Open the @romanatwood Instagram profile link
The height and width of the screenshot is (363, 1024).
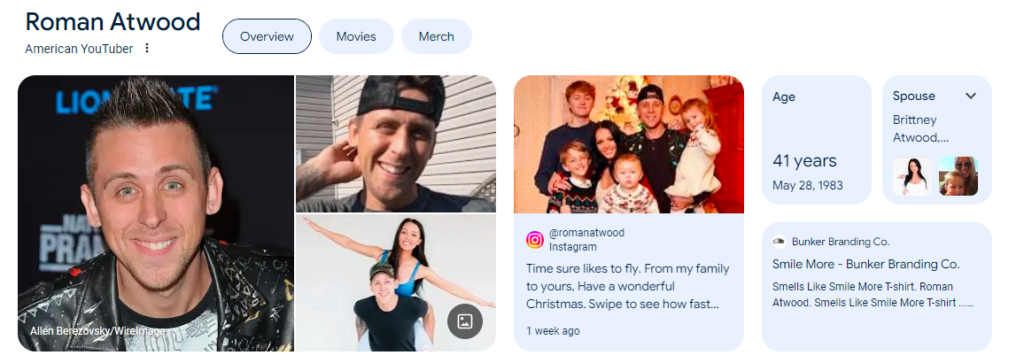click(x=586, y=232)
